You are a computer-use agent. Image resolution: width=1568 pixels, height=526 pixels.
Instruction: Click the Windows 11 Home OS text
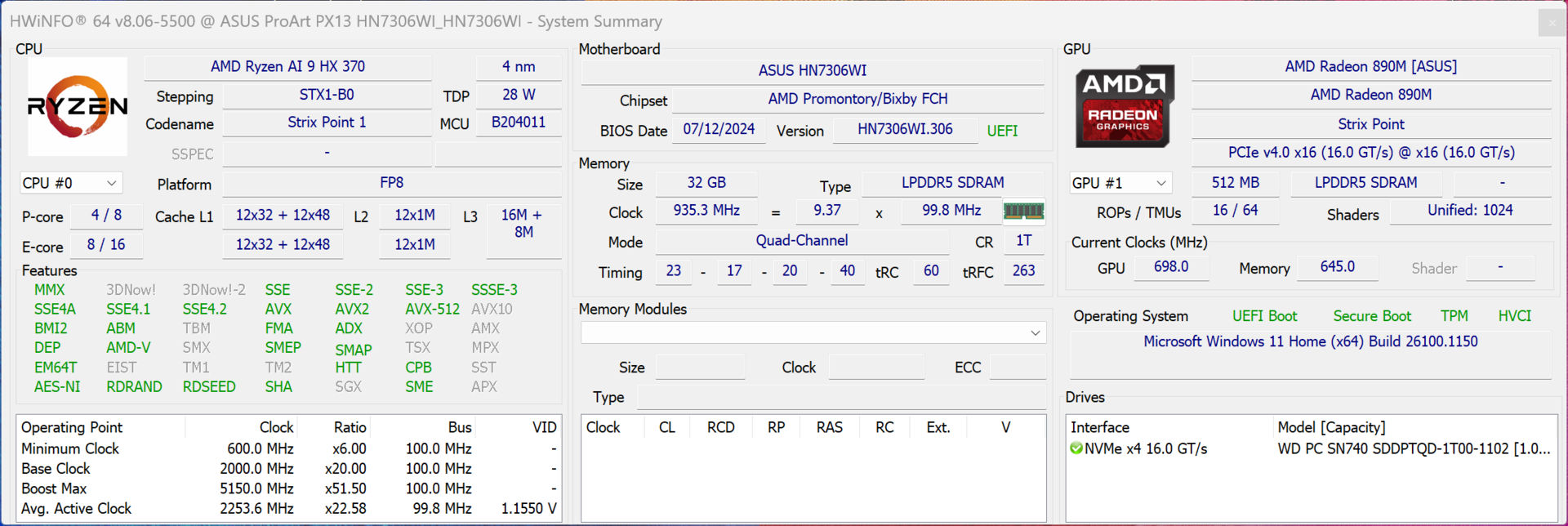click(x=1310, y=341)
